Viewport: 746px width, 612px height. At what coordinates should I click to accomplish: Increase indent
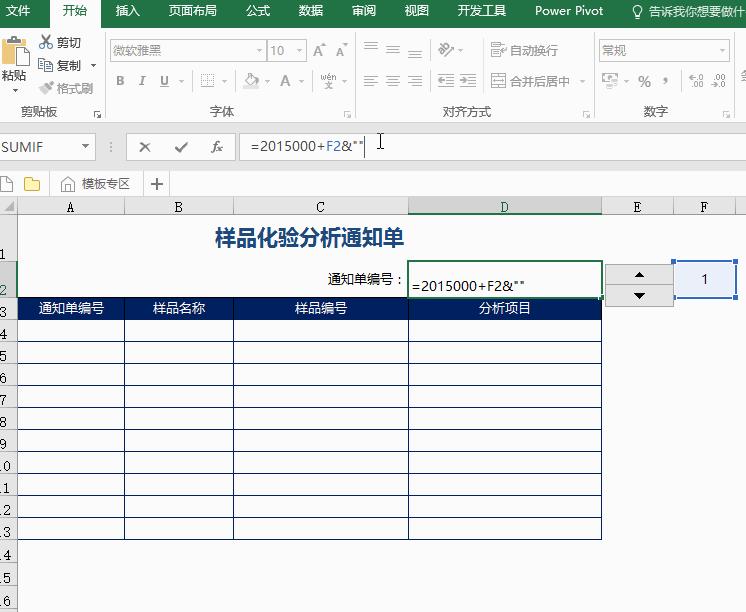pyautogui.click(x=468, y=80)
